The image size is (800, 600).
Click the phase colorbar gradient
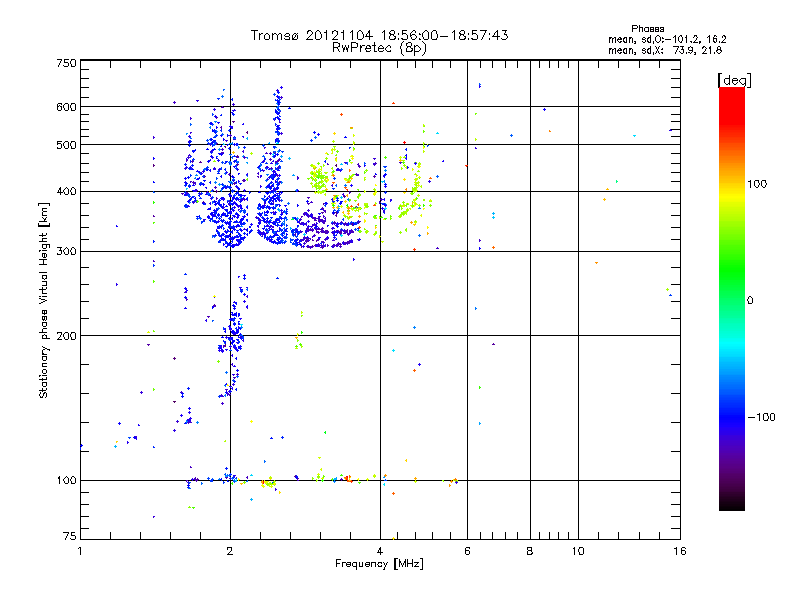tap(732, 298)
